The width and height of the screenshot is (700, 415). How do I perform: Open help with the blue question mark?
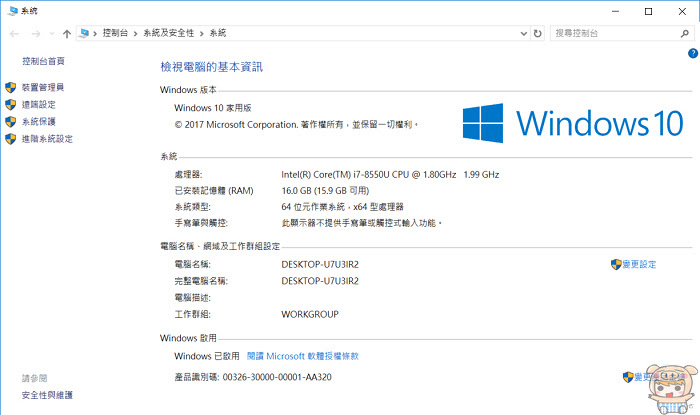pos(693,54)
